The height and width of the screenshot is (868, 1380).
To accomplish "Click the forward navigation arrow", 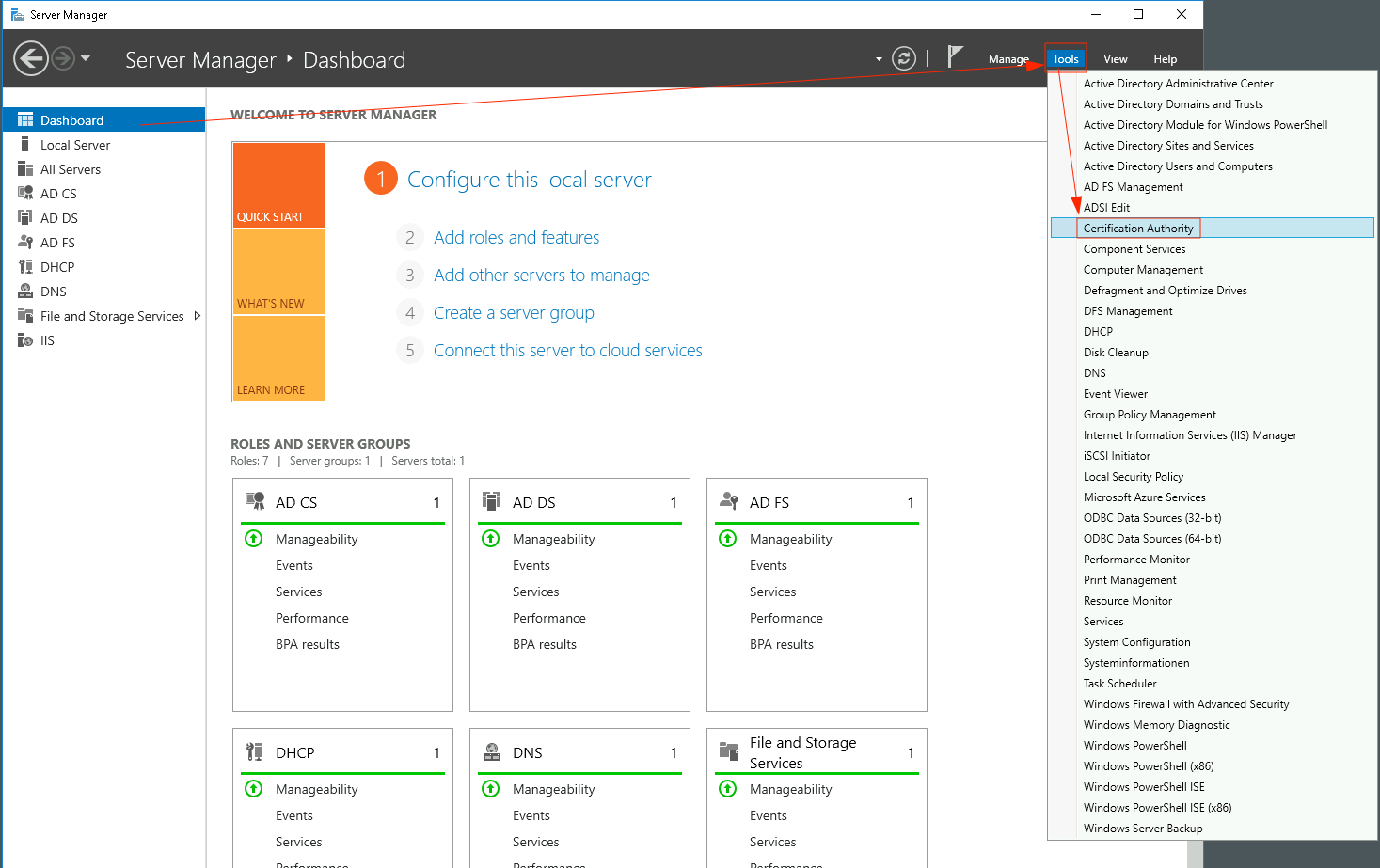I will 63,58.
